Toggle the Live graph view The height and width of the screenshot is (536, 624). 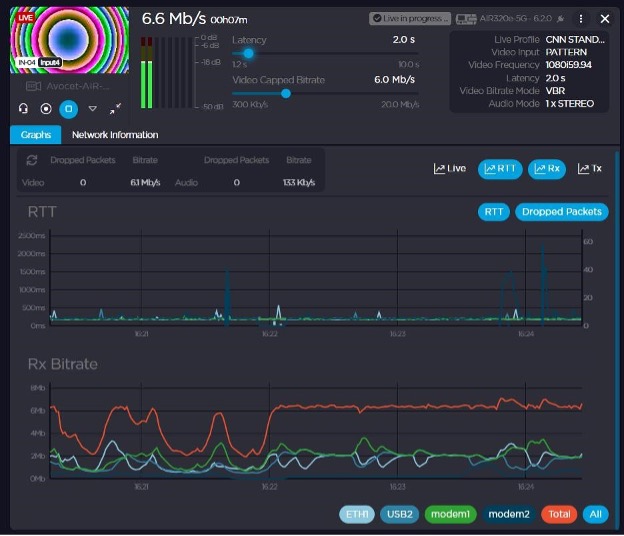tap(450, 169)
